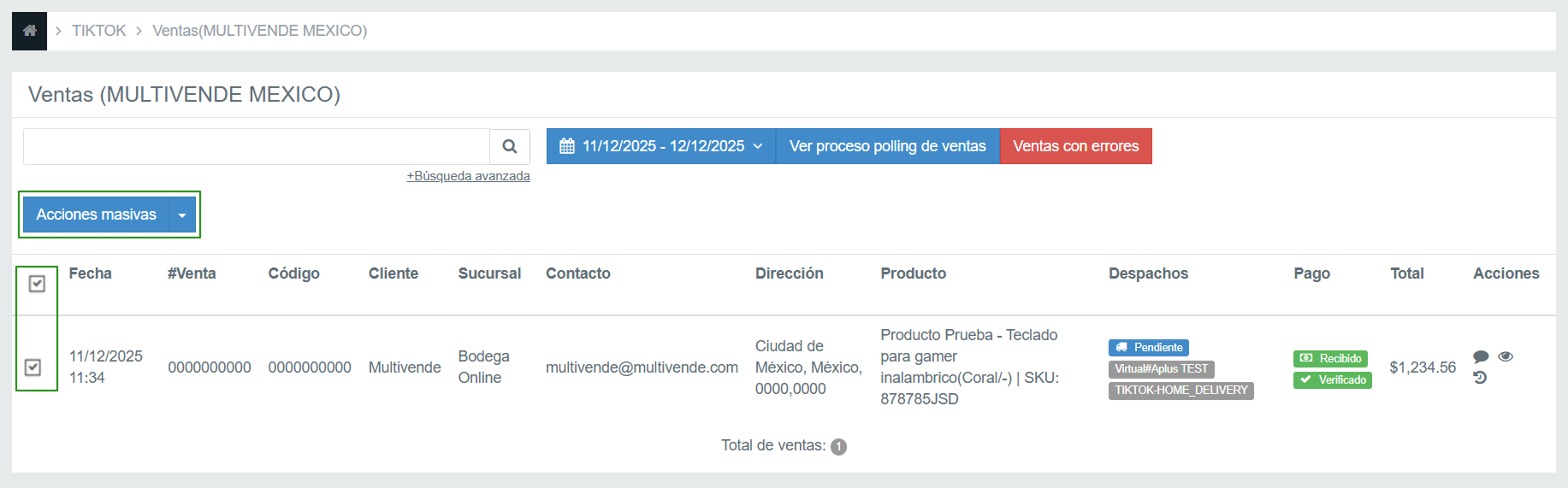Open the sale comments speech bubble icon

point(1481,356)
